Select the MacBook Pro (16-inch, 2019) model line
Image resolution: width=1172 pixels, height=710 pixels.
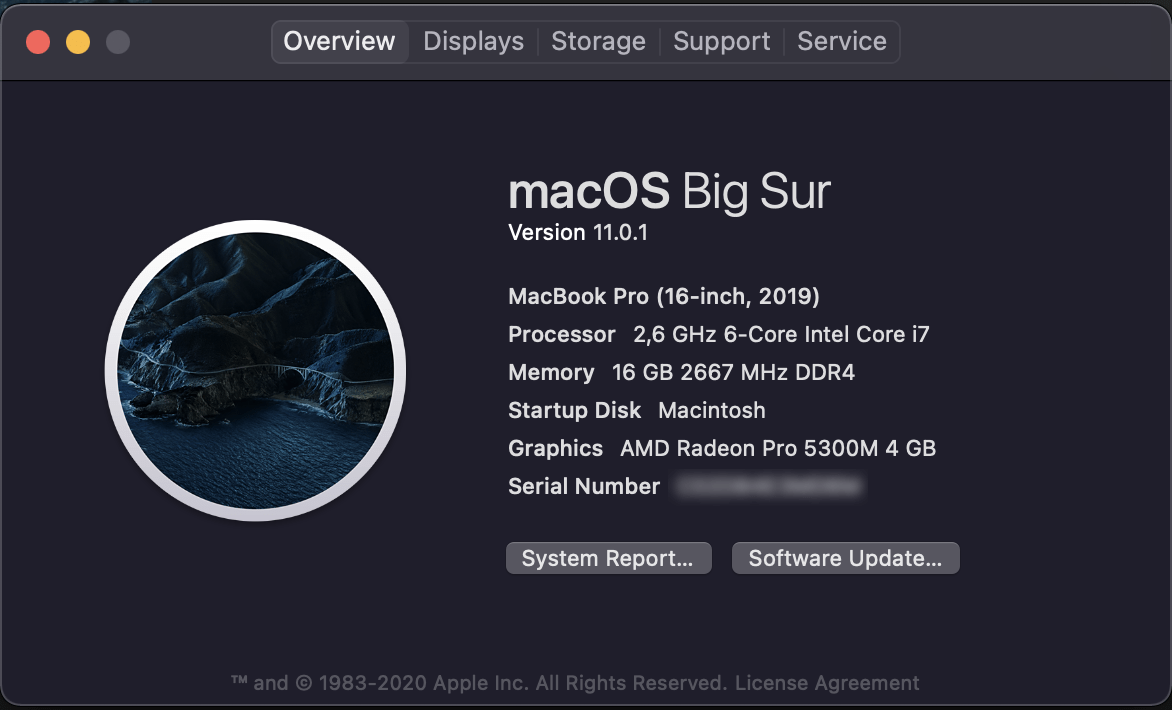tap(664, 297)
